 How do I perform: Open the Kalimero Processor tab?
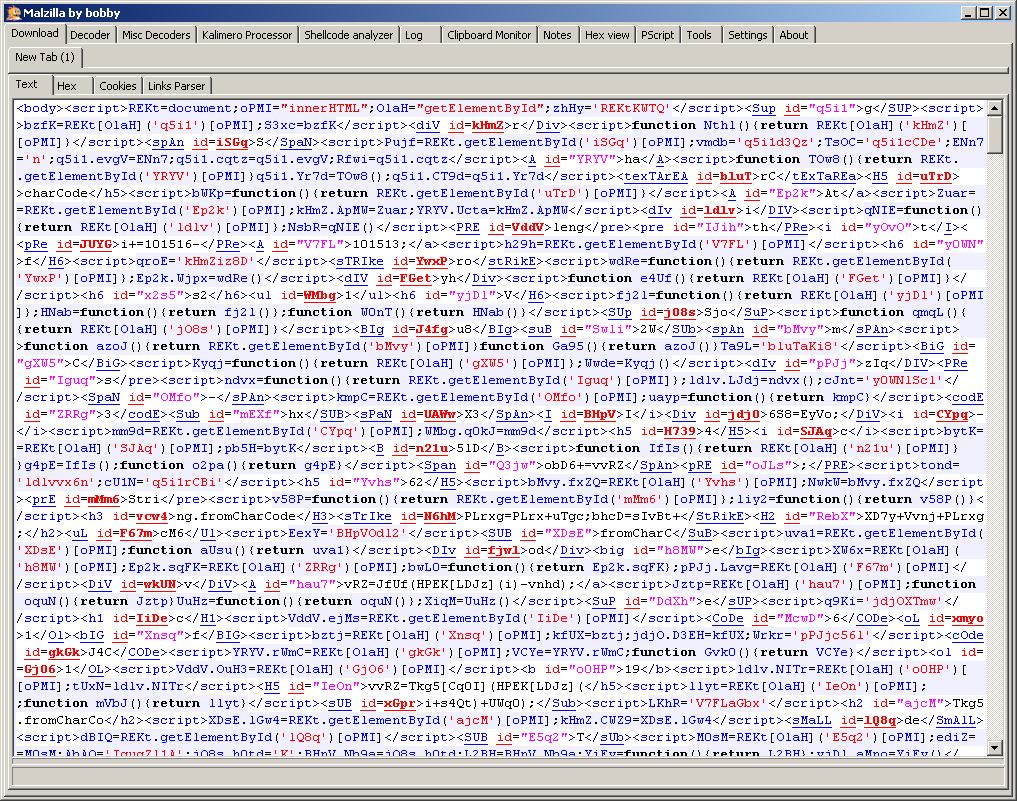coord(247,35)
